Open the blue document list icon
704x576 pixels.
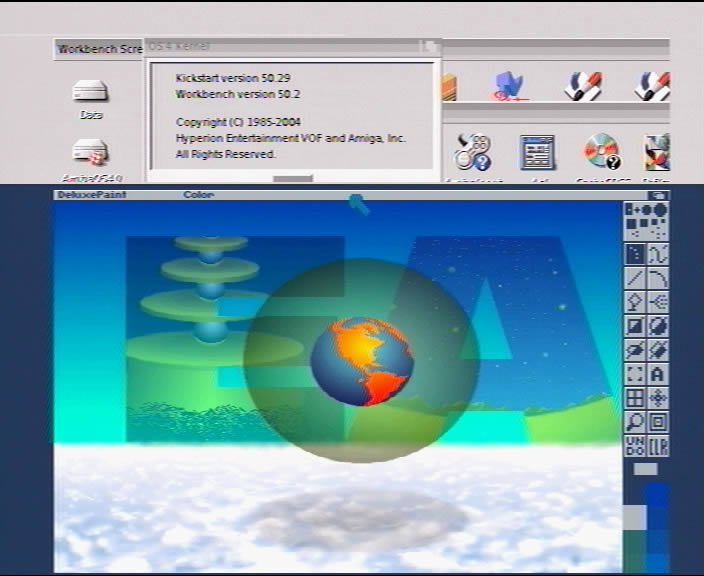537,152
